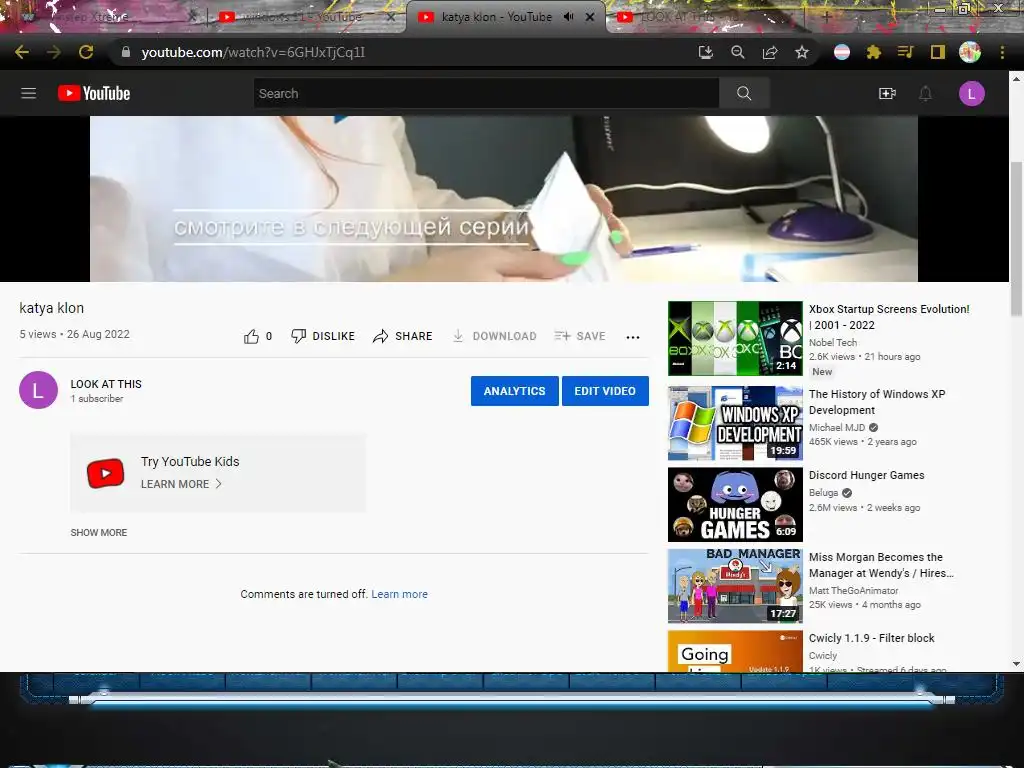Click the search magnifier button
This screenshot has width=1024, height=768.
(744, 93)
